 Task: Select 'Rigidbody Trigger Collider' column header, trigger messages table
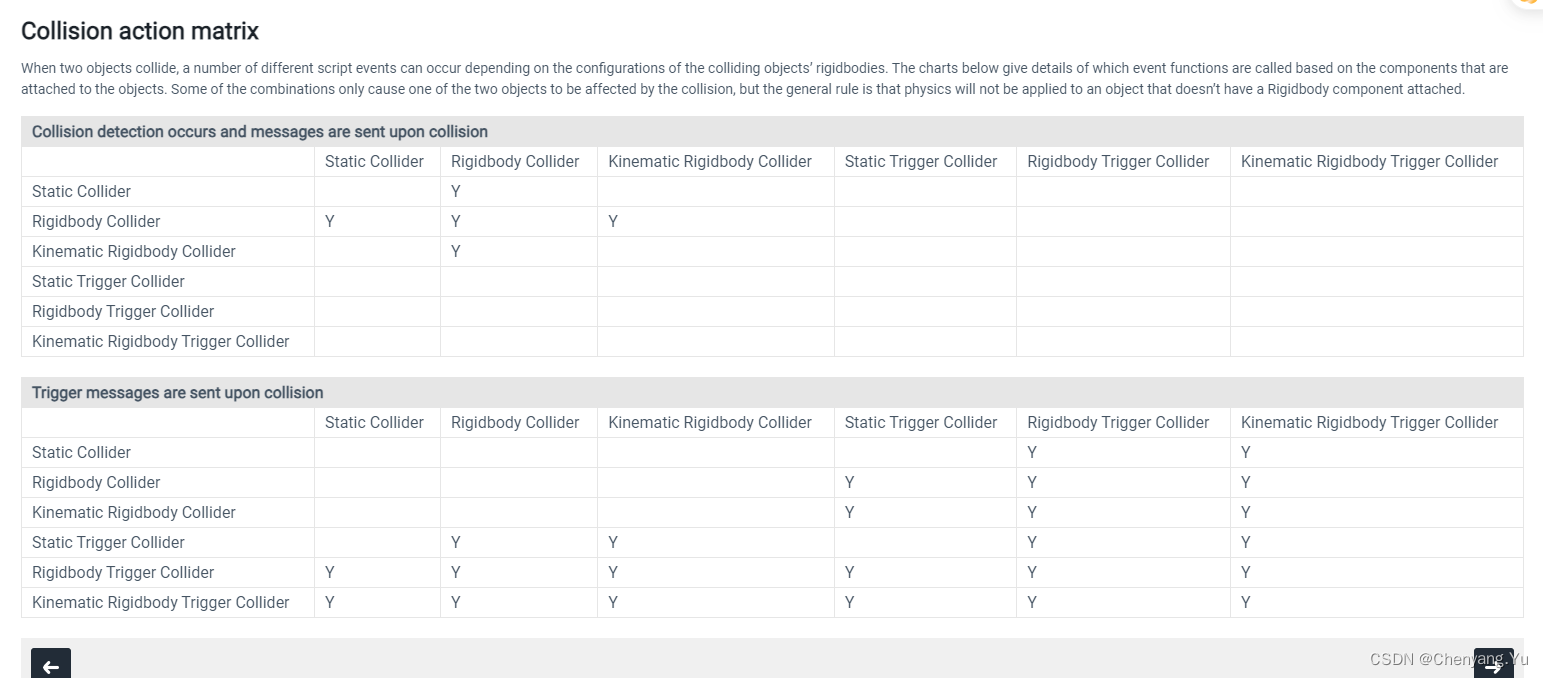point(1118,423)
